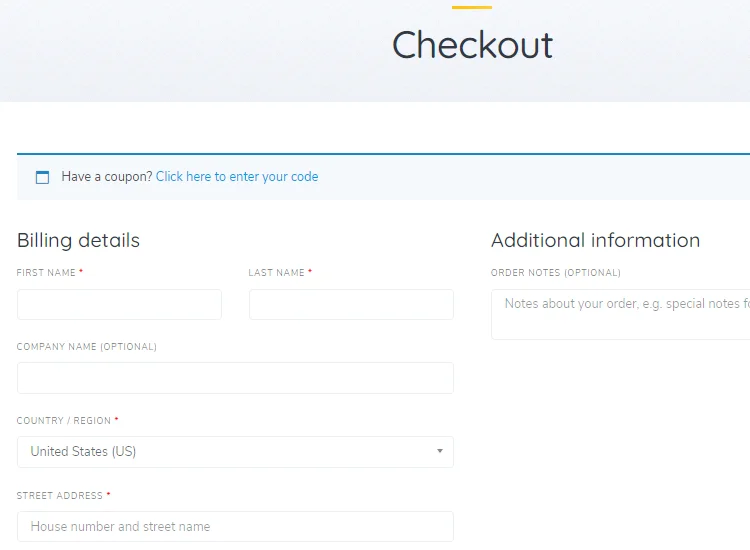Image resolution: width=750 pixels, height=550 pixels.
Task: Click the FIRST NAME field label
Action: point(46,273)
